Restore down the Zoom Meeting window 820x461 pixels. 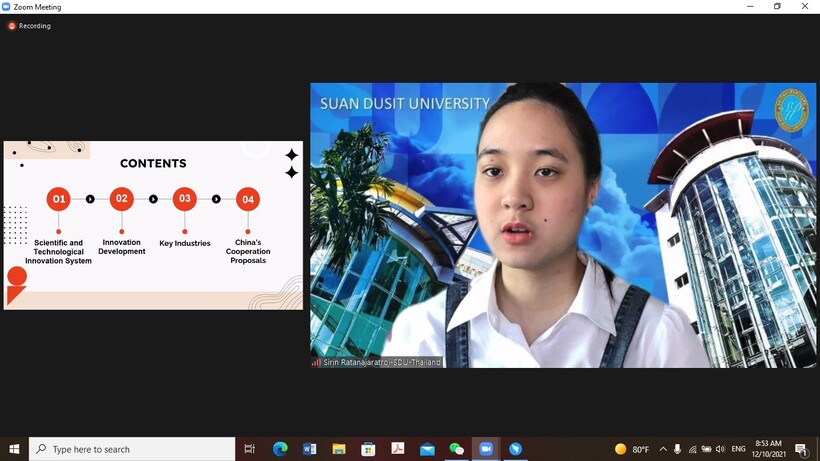(777, 7)
